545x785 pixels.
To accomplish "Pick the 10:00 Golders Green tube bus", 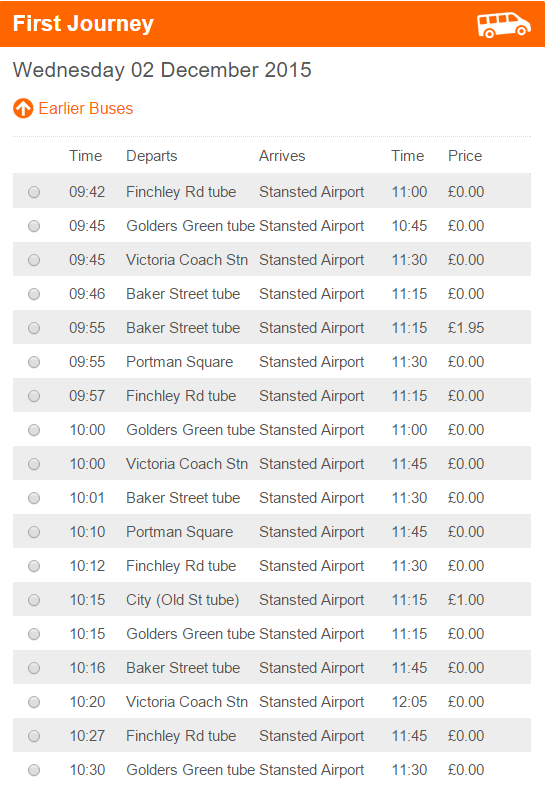I will click(34, 430).
